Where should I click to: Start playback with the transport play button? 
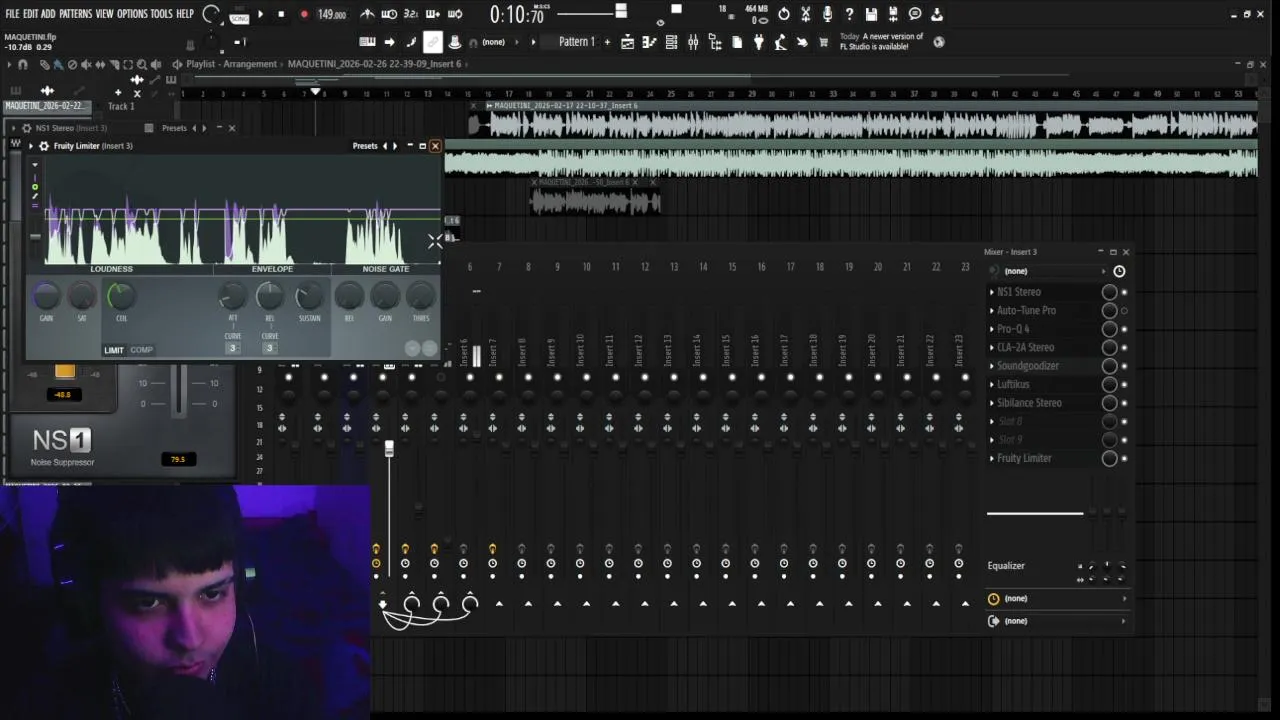pos(260,14)
